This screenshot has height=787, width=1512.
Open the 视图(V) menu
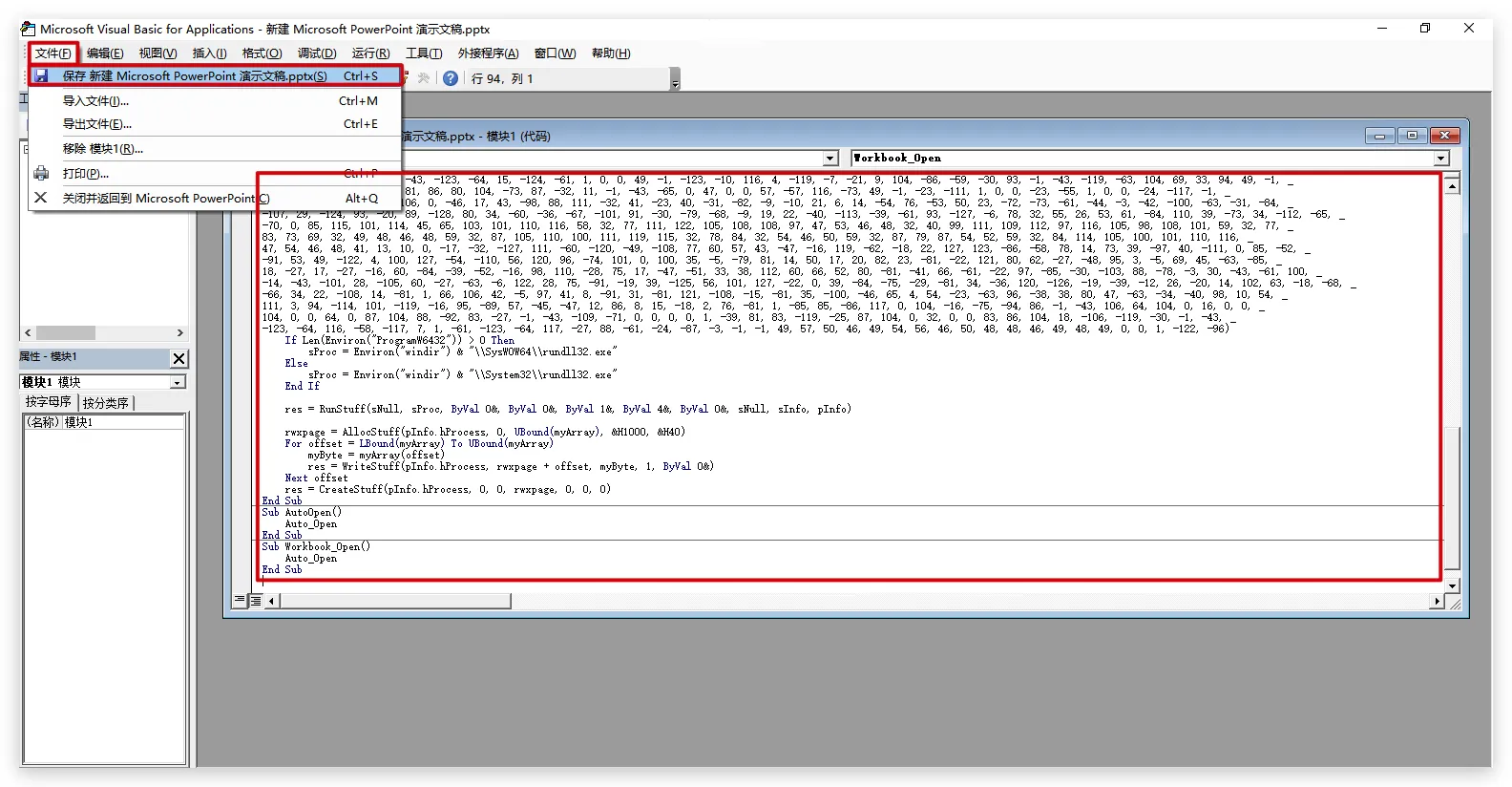tap(157, 53)
